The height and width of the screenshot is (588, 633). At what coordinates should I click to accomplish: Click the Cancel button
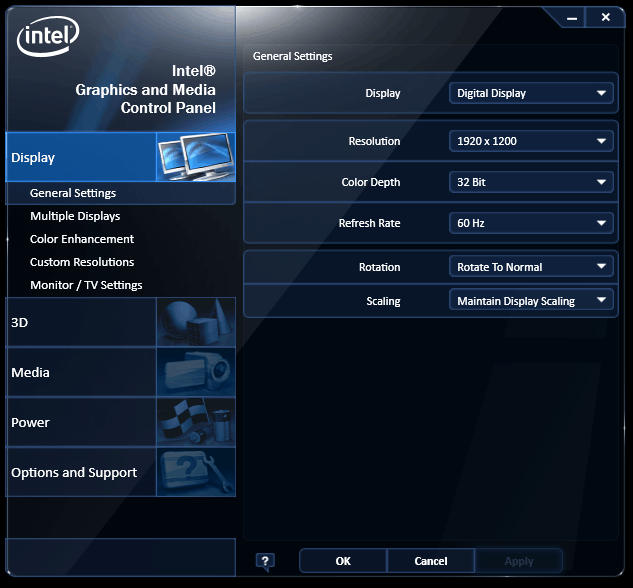[431, 561]
